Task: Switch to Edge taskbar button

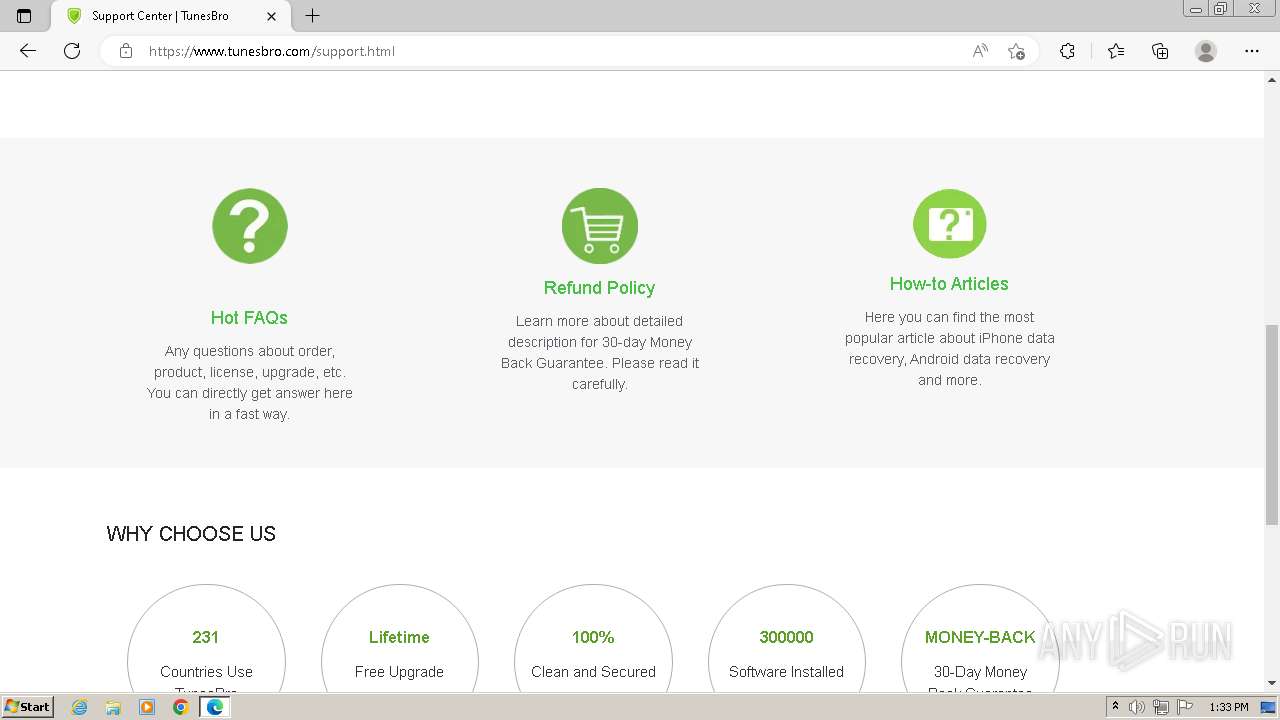Action: (214, 707)
